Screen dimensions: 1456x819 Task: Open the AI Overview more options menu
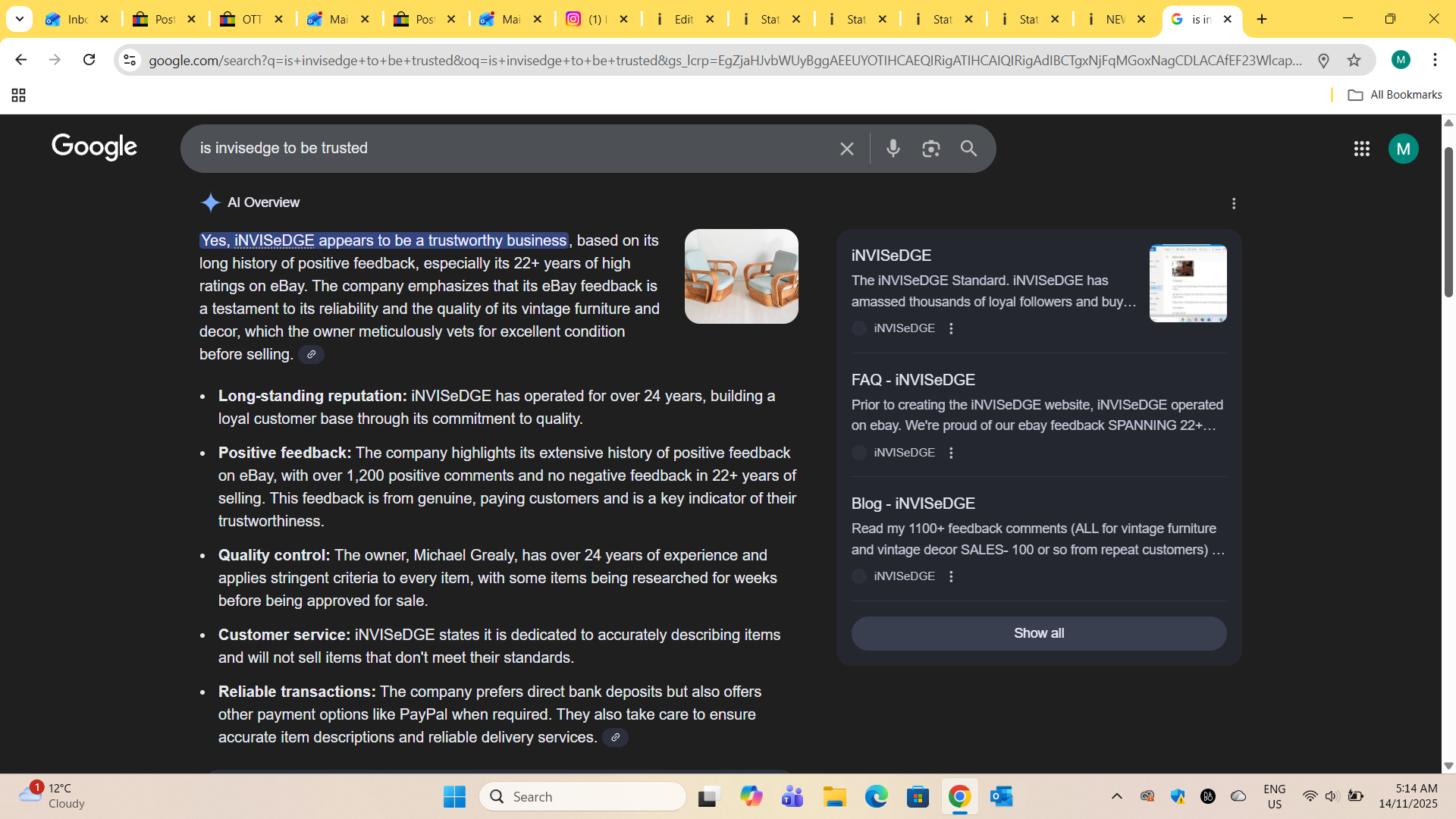1234,203
